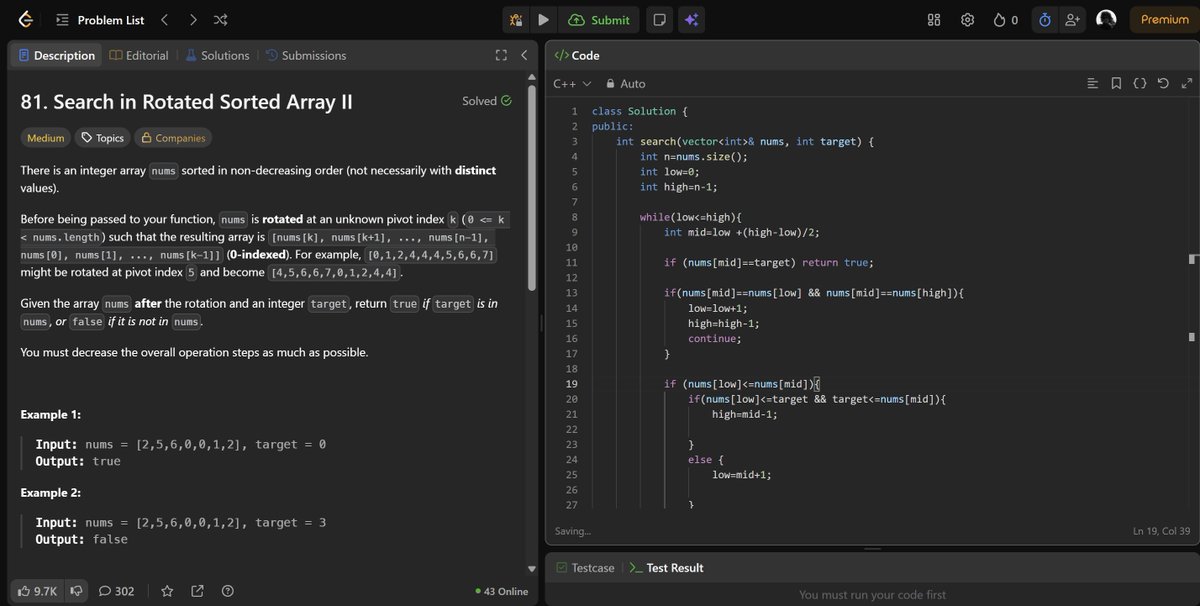Image resolution: width=1200 pixels, height=606 pixels.
Task: Open the C++ language dropdown
Action: click(572, 84)
